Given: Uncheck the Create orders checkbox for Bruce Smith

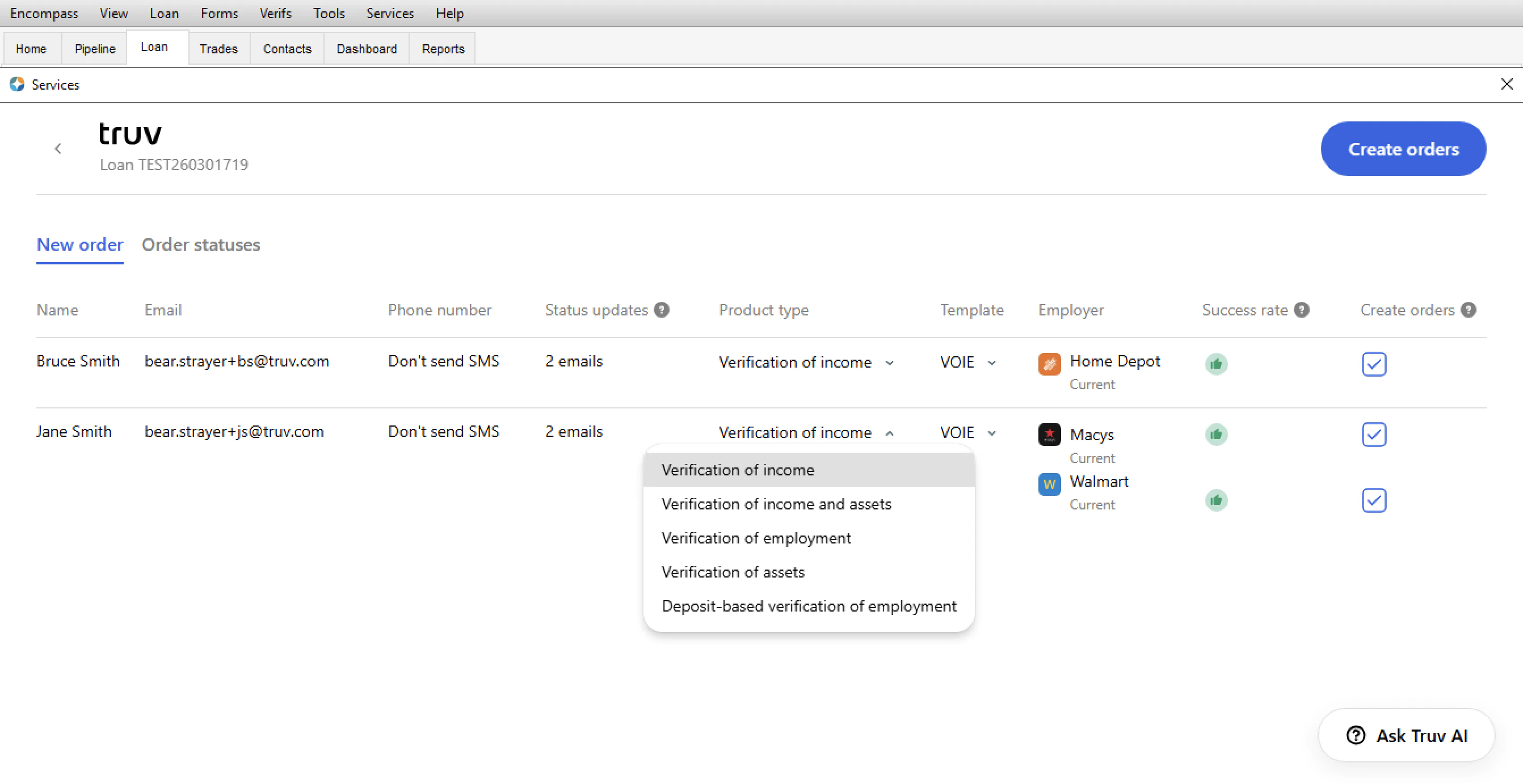Looking at the screenshot, I should point(1374,364).
